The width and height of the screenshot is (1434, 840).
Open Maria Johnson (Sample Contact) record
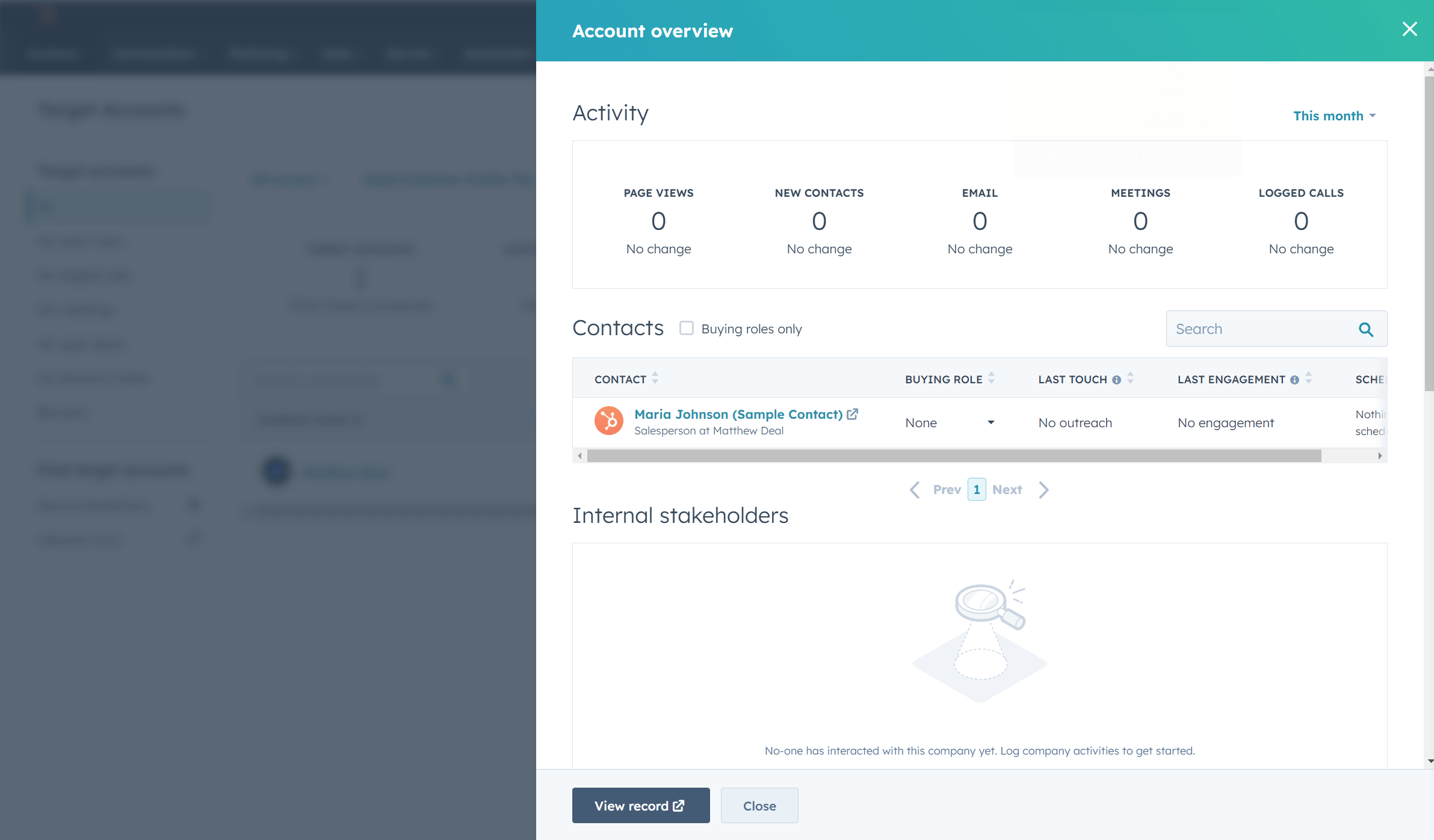pos(738,414)
